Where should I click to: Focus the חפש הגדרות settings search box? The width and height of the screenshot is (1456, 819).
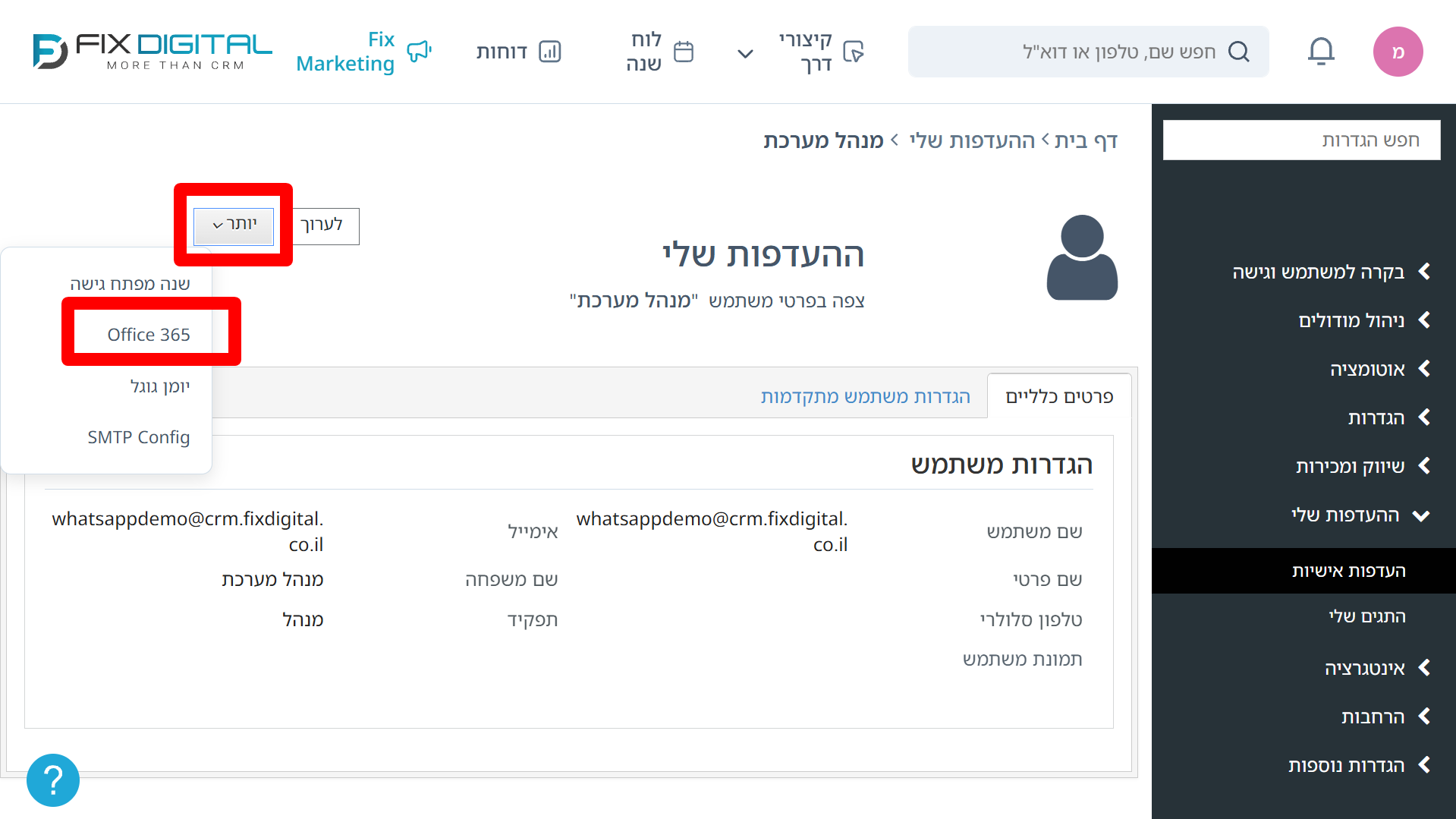tap(1302, 140)
